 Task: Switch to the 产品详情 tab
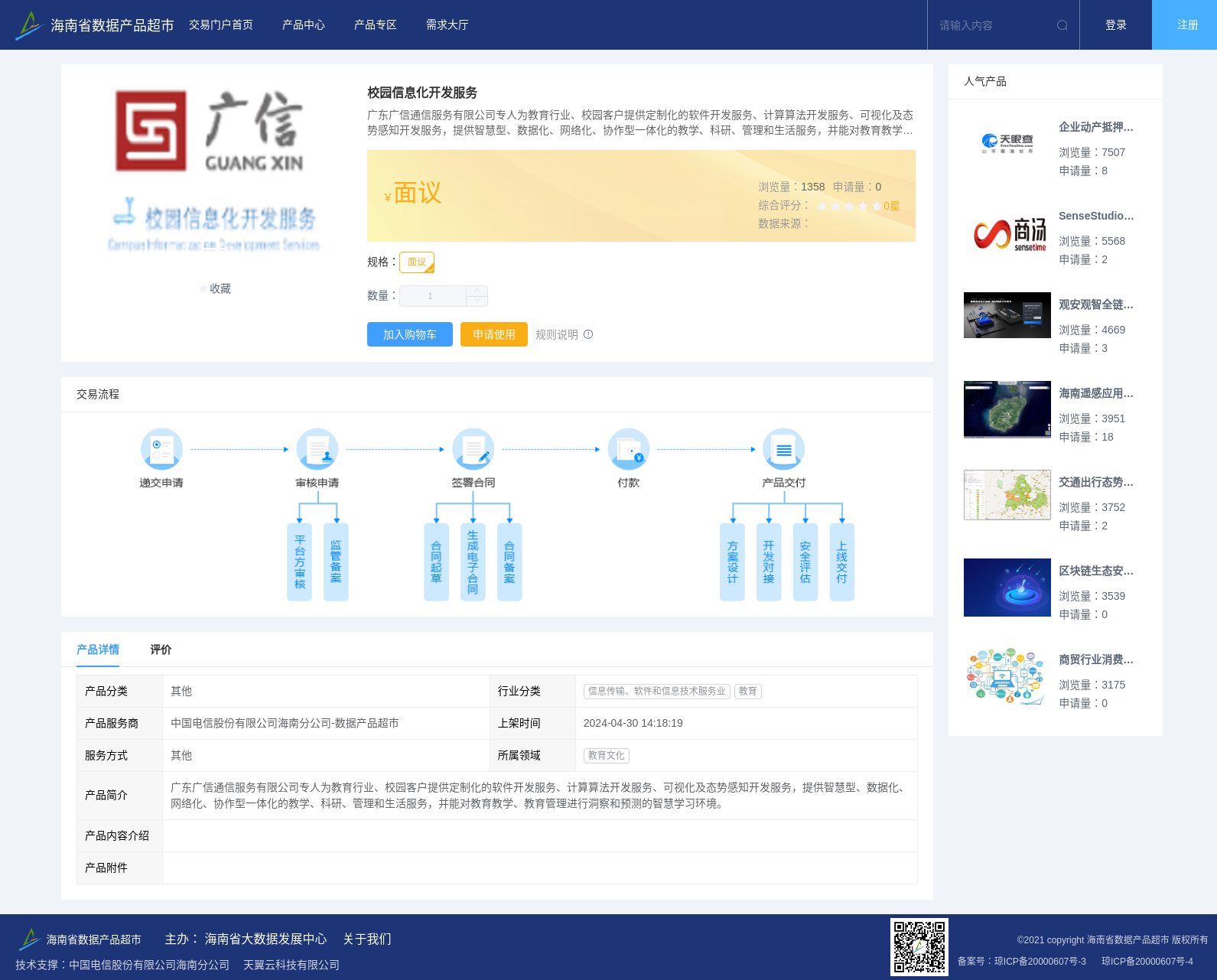(98, 650)
